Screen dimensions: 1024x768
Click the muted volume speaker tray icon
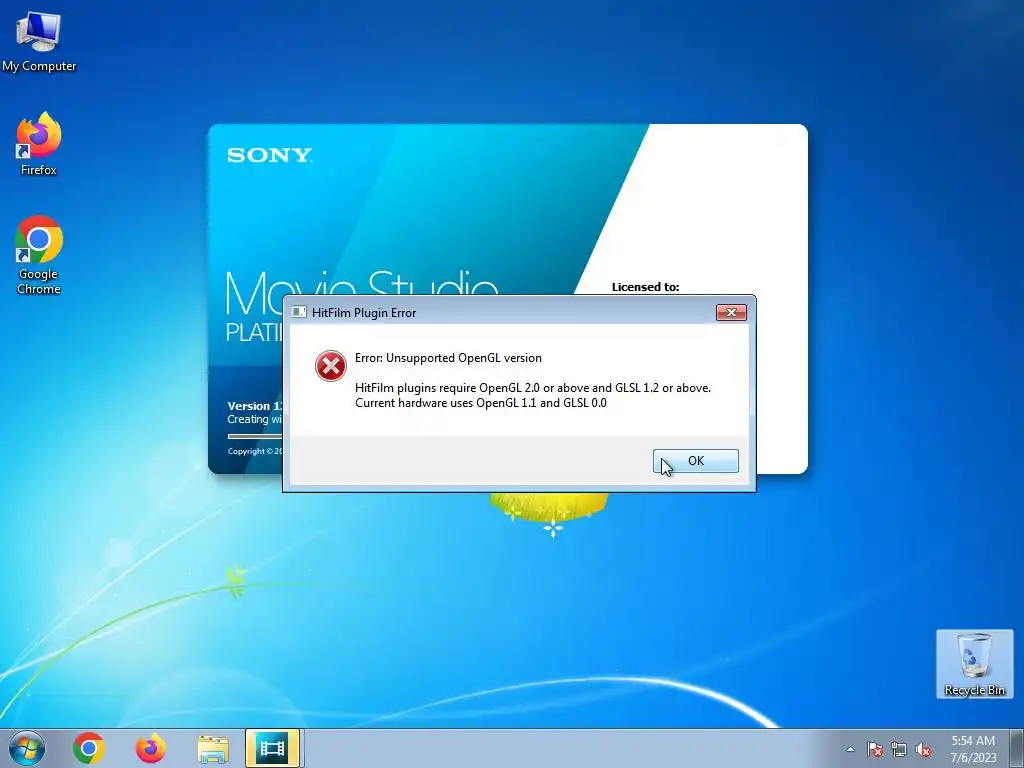[923, 749]
